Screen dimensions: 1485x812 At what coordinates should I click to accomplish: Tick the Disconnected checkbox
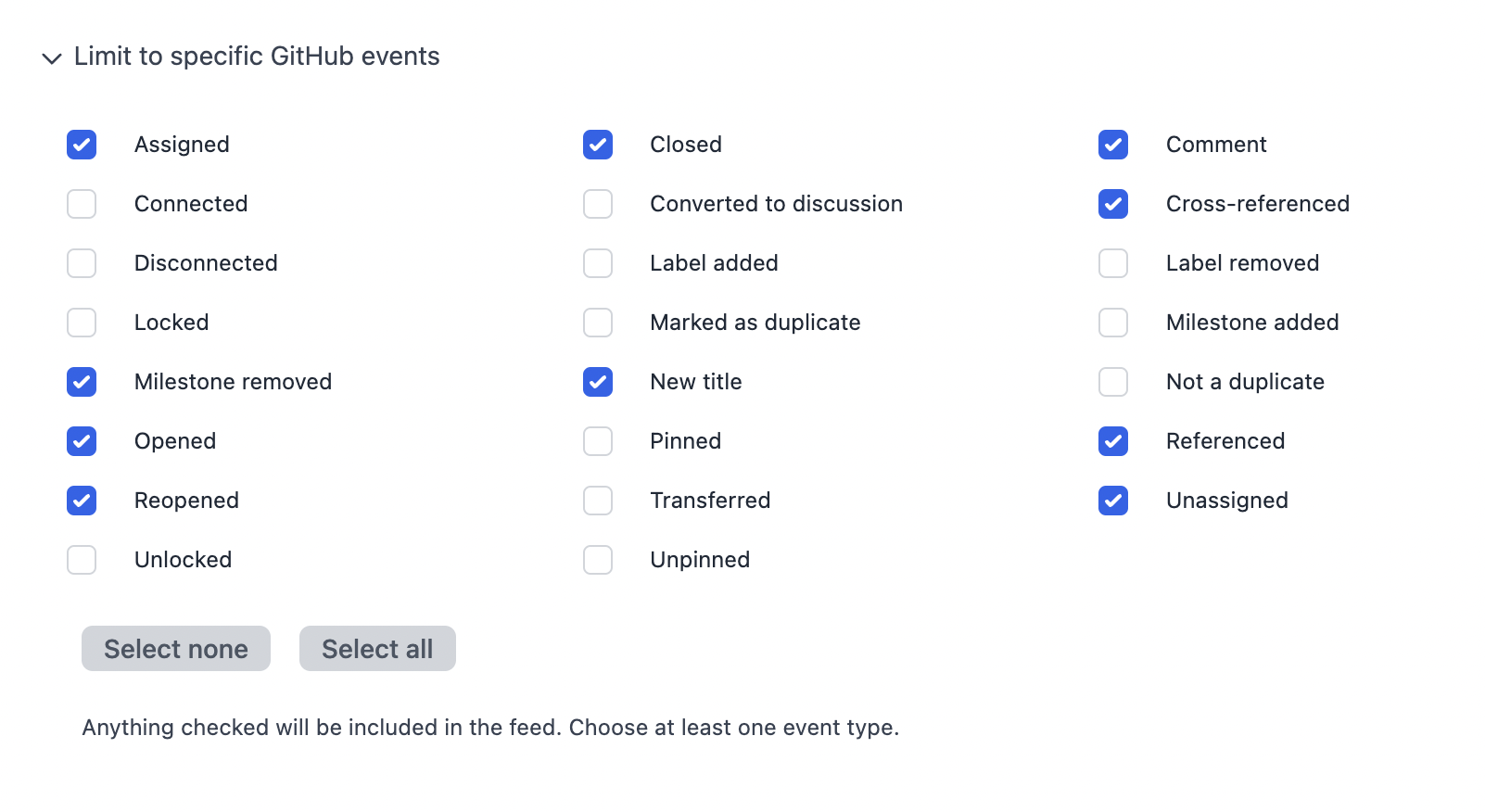tap(82, 263)
